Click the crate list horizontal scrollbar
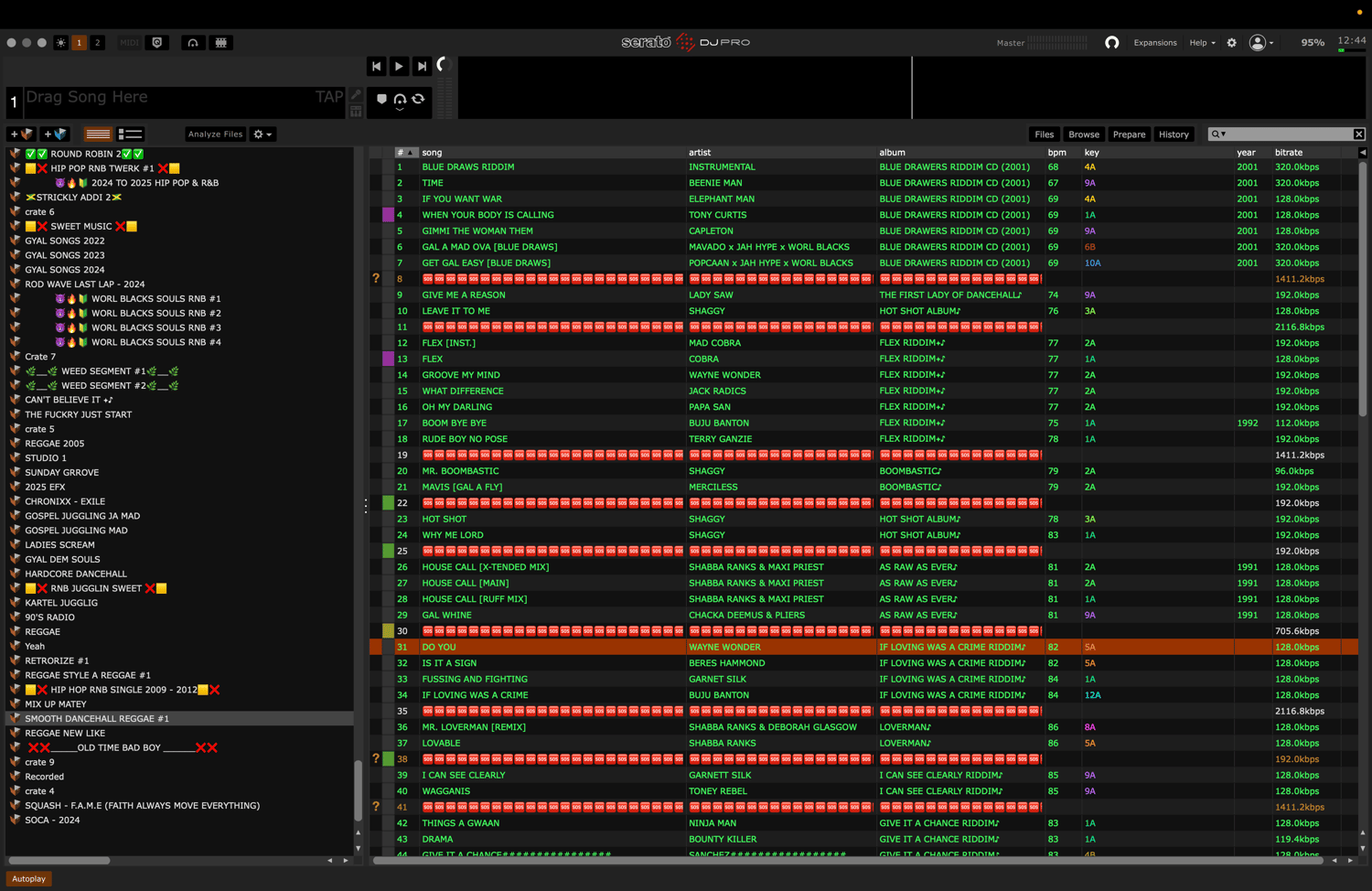 click(x=59, y=860)
